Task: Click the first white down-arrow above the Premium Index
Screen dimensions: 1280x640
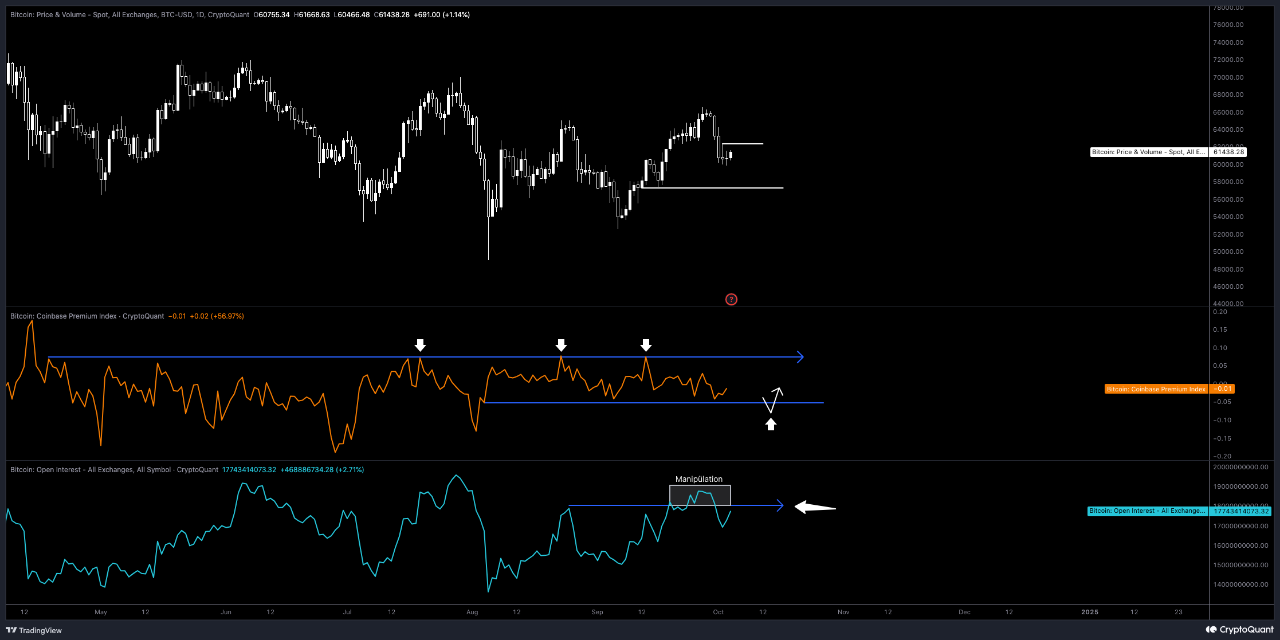Action: point(420,345)
